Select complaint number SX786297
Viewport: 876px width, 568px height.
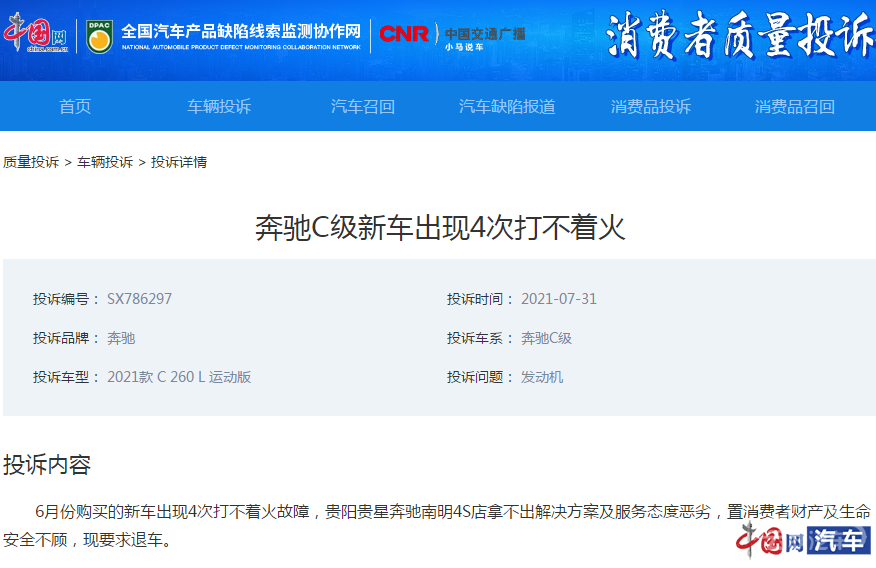click(x=139, y=299)
